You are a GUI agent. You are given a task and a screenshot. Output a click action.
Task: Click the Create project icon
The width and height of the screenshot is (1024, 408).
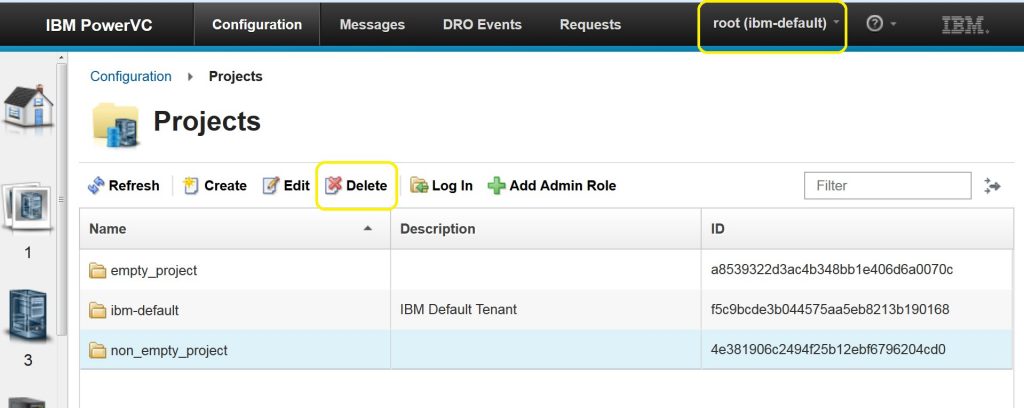(191, 186)
